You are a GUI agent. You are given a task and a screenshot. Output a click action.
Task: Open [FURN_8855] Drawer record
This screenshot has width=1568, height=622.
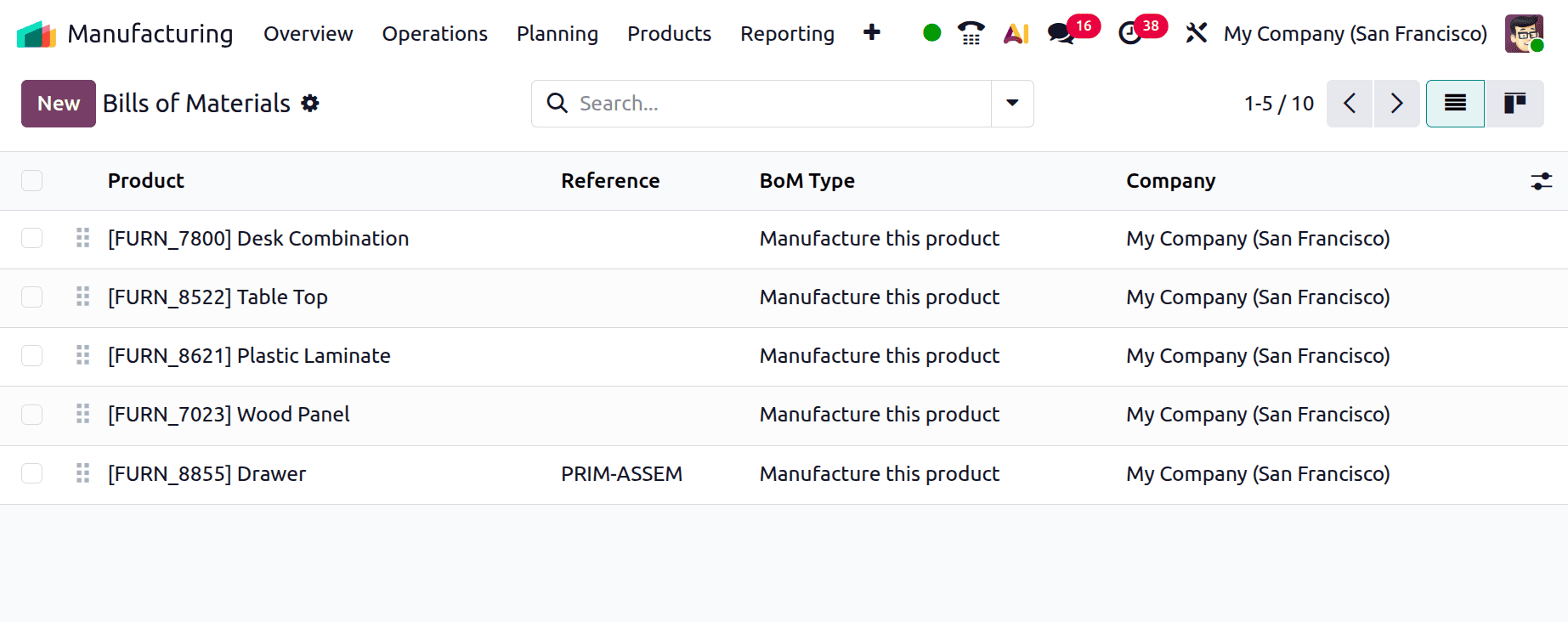(x=207, y=474)
